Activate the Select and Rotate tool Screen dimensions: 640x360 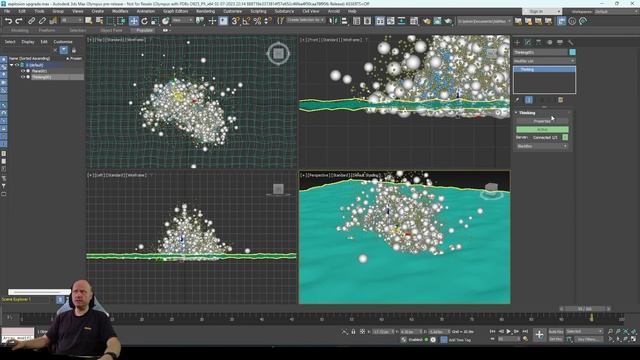[144, 21]
